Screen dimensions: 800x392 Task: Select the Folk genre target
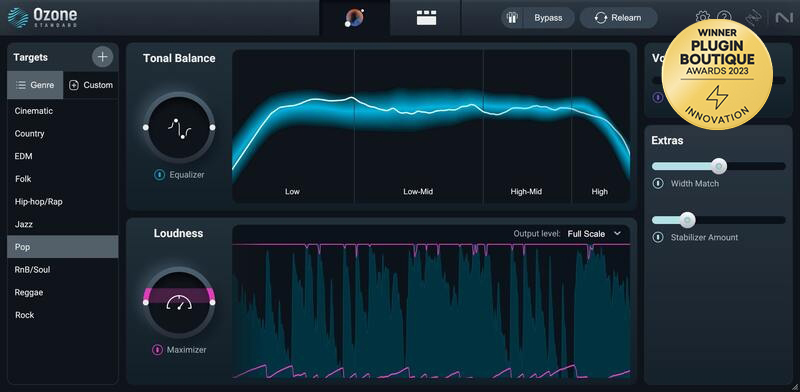[x=63, y=179]
